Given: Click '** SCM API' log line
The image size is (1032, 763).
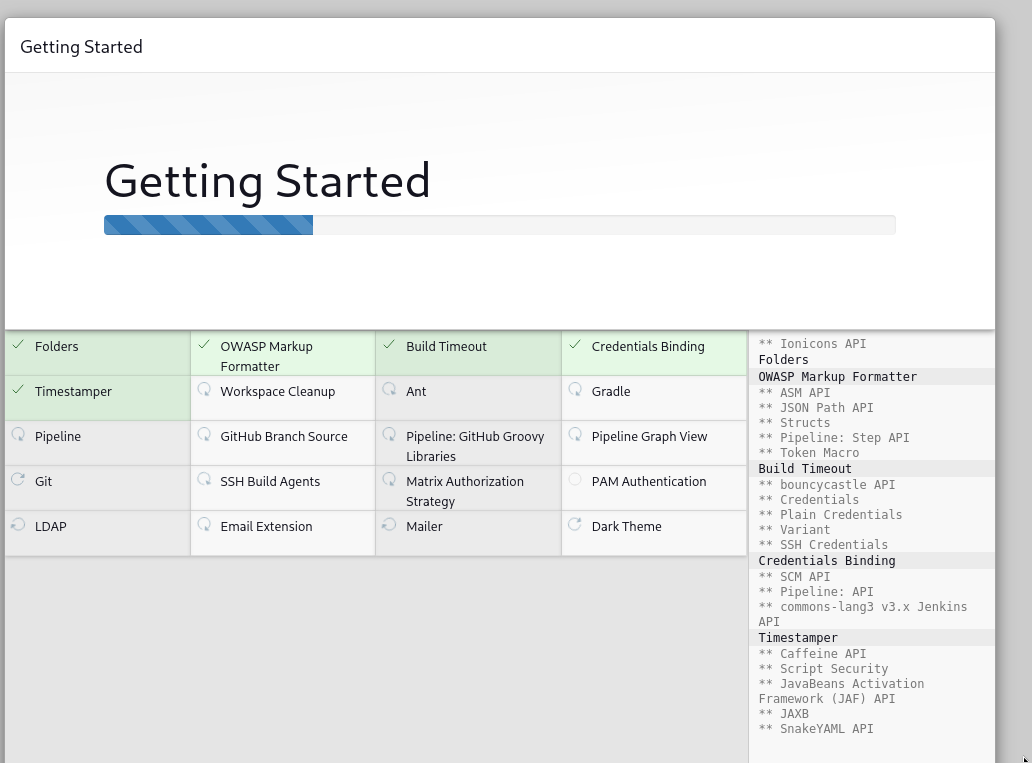Looking at the screenshot, I should coord(794,577).
